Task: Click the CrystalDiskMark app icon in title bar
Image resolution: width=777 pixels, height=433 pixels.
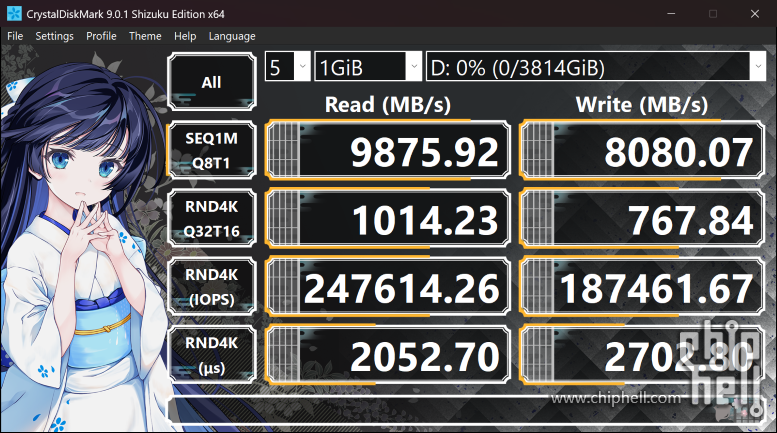Action: click(x=14, y=14)
